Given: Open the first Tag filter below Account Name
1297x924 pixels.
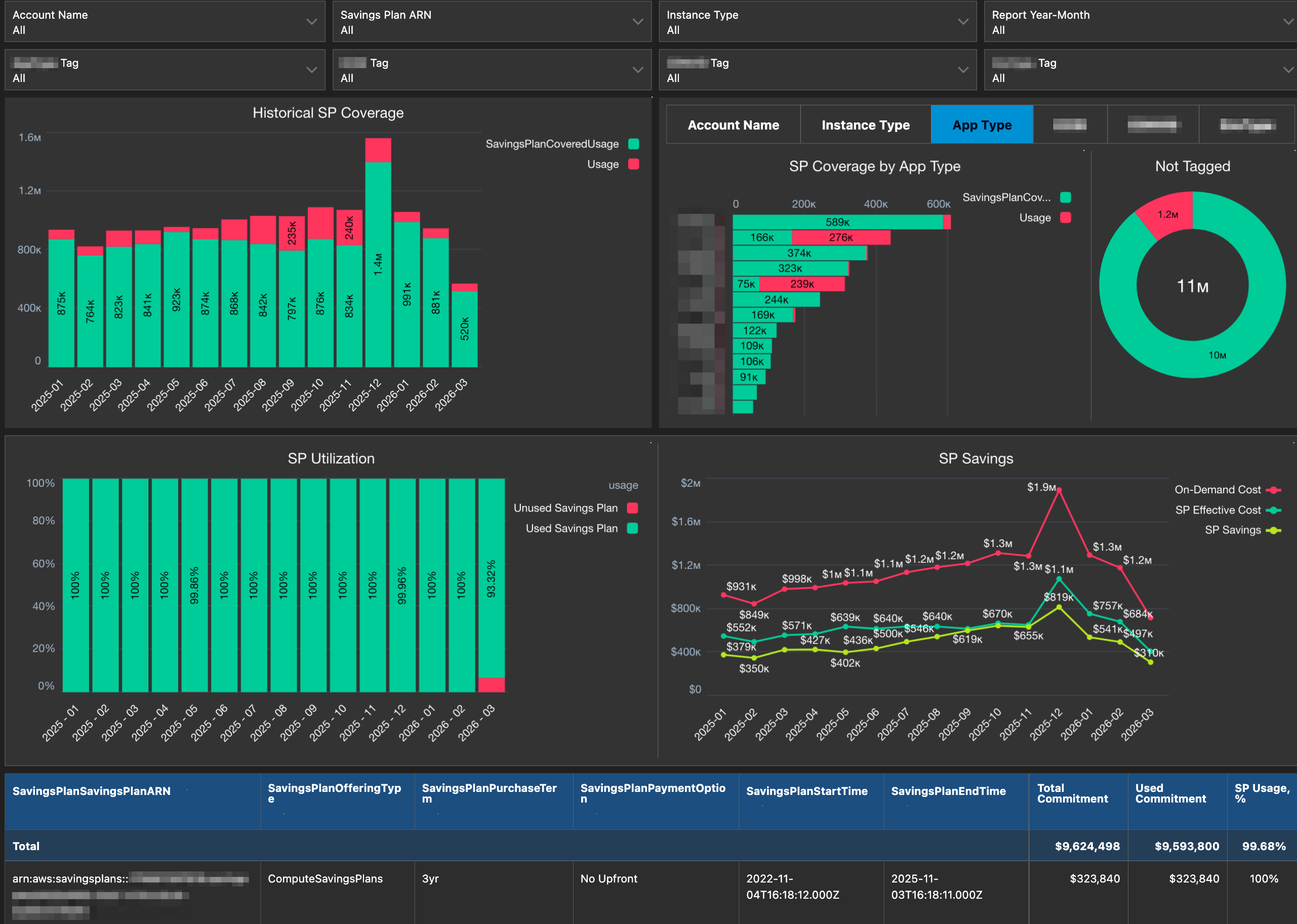Looking at the screenshot, I should click(165, 70).
